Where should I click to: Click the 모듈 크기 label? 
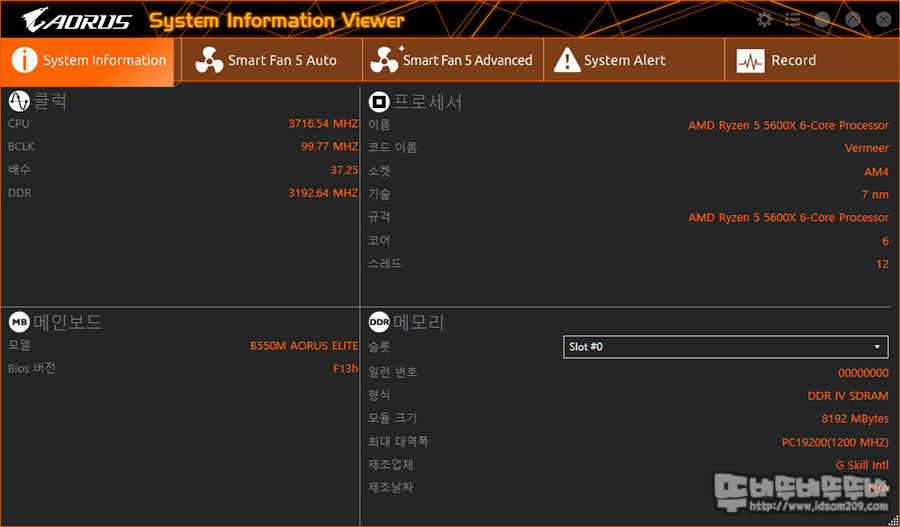click(x=393, y=418)
